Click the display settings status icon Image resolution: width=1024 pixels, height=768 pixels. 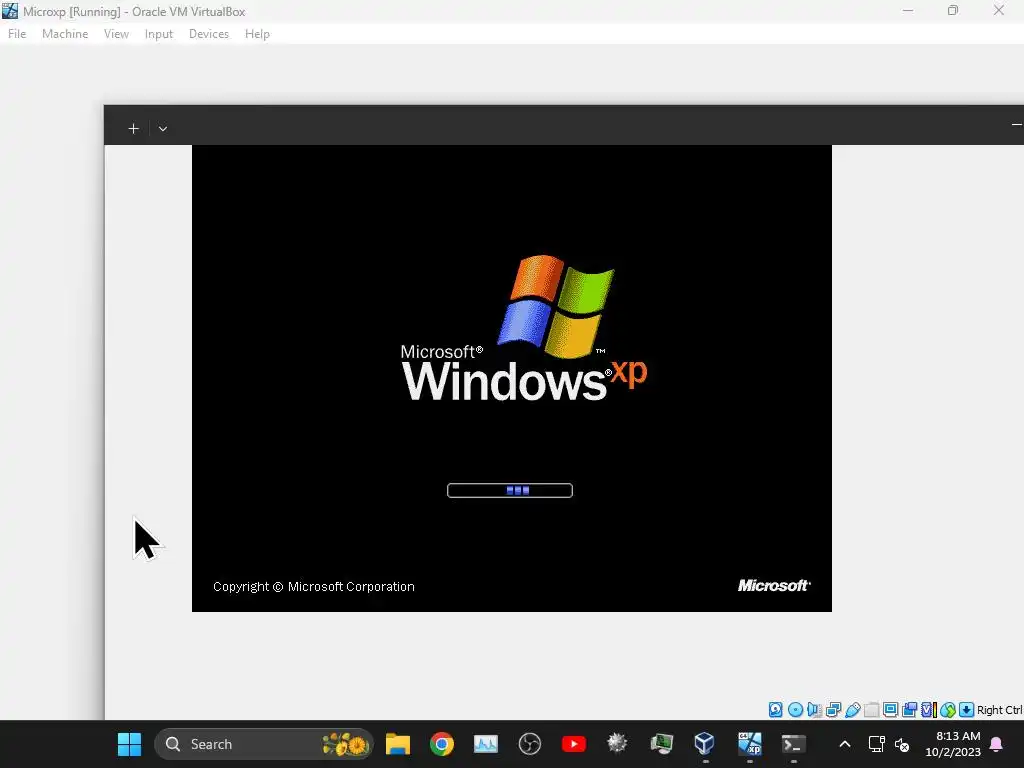pyautogui.click(x=890, y=710)
